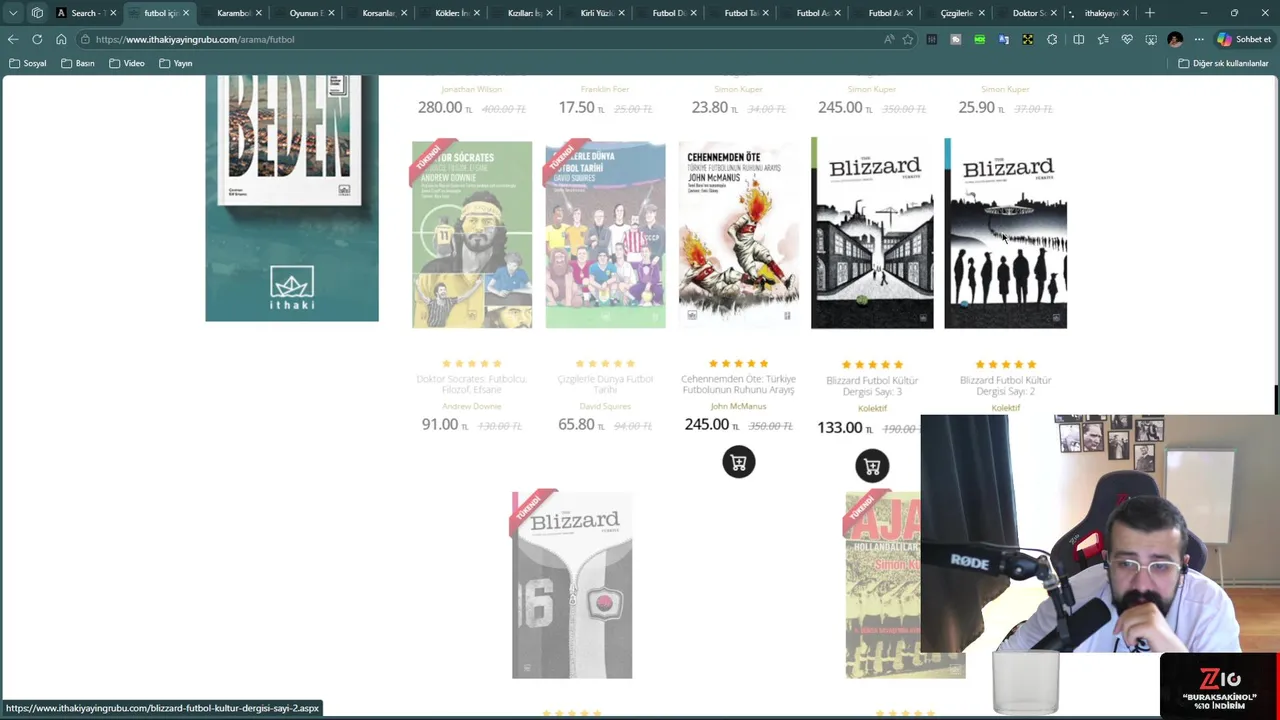The height and width of the screenshot is (720, 1280).
Task: Open the favorites list icon
Action: click(x=1103, y=39)
